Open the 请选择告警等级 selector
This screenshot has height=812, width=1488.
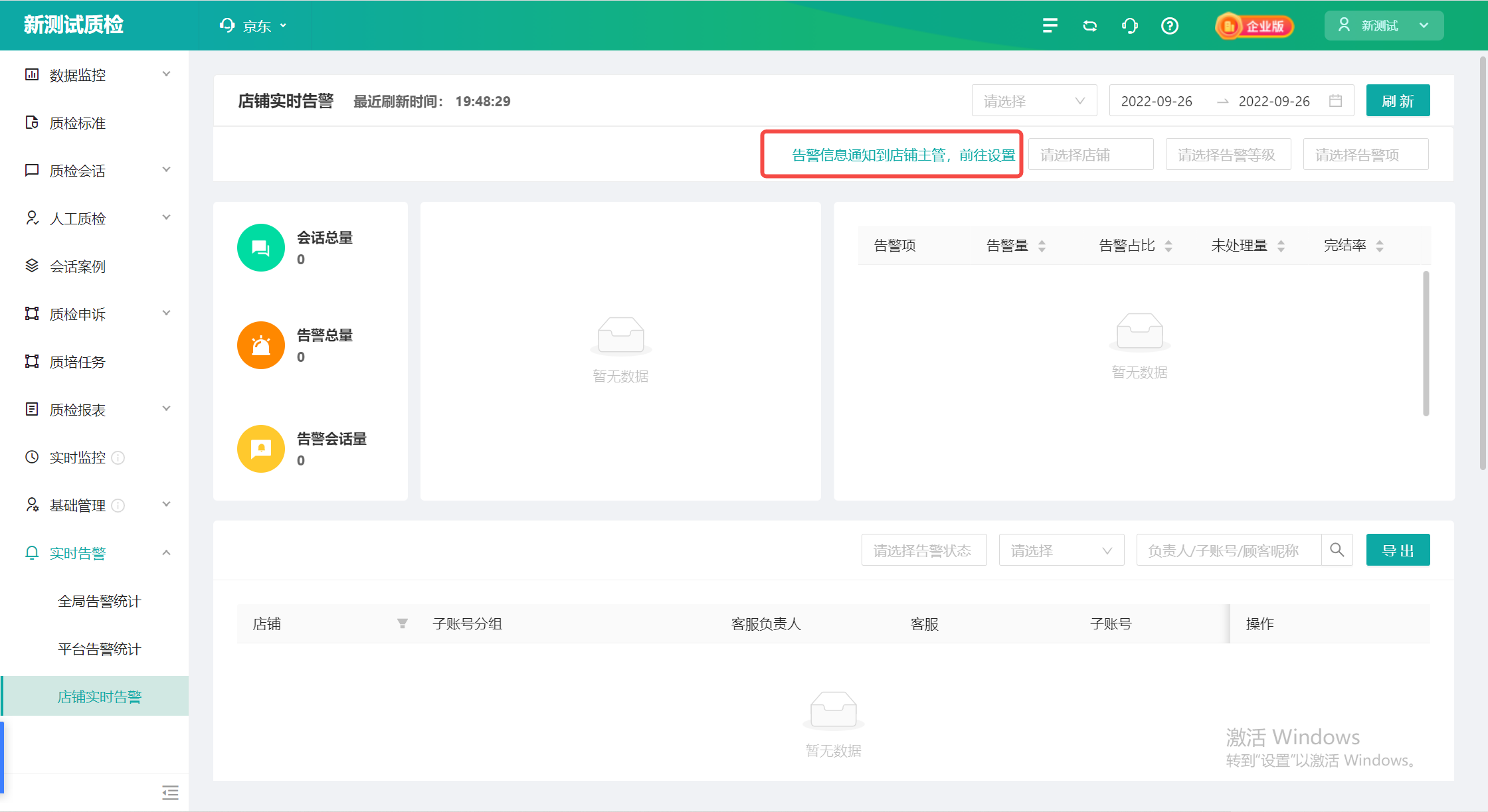coord(1228,155)
